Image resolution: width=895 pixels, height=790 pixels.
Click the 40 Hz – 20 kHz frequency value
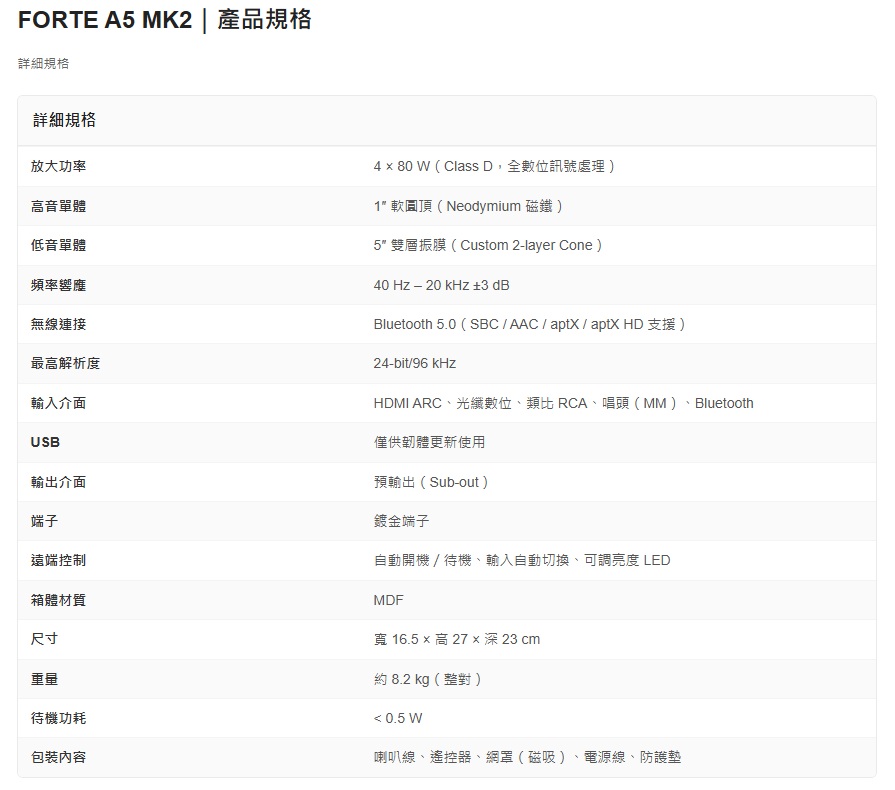pyautogui.click(x=441, y=285)
